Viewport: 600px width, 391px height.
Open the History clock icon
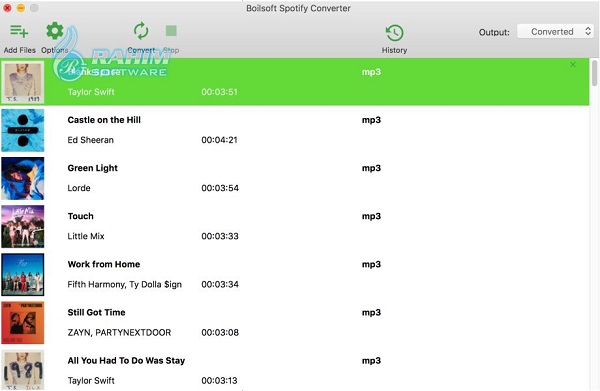coord(395,33)
